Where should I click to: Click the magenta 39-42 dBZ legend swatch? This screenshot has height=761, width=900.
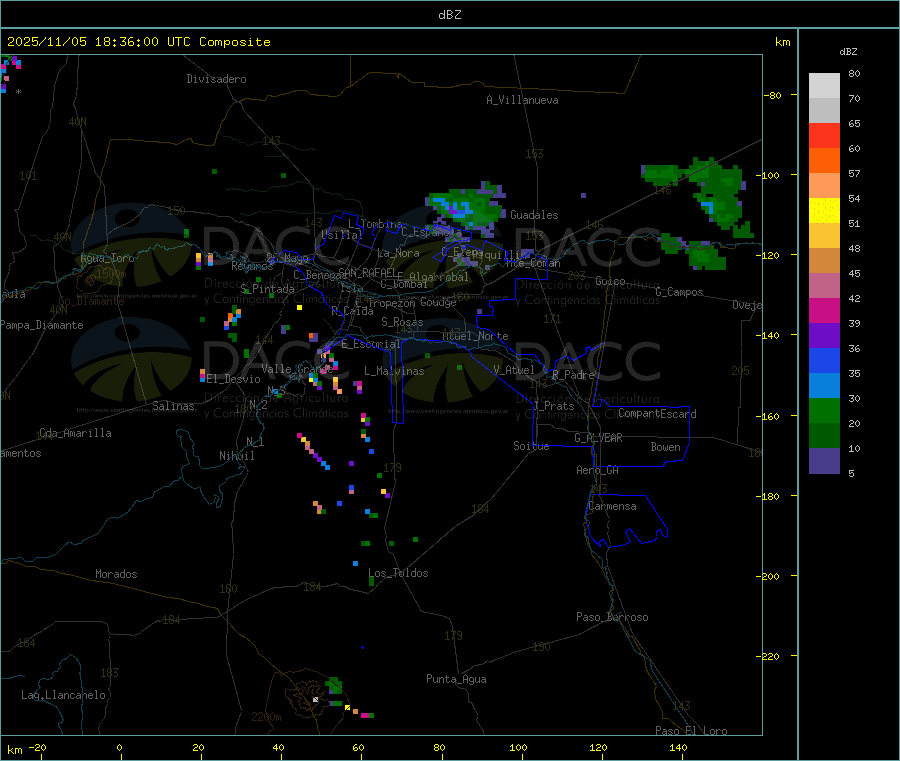tap(824, 310)
